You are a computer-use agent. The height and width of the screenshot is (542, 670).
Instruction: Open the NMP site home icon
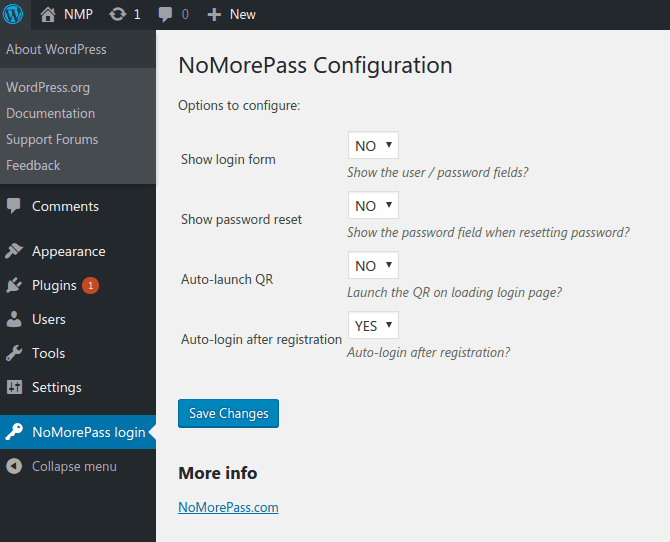coord(48,14)
